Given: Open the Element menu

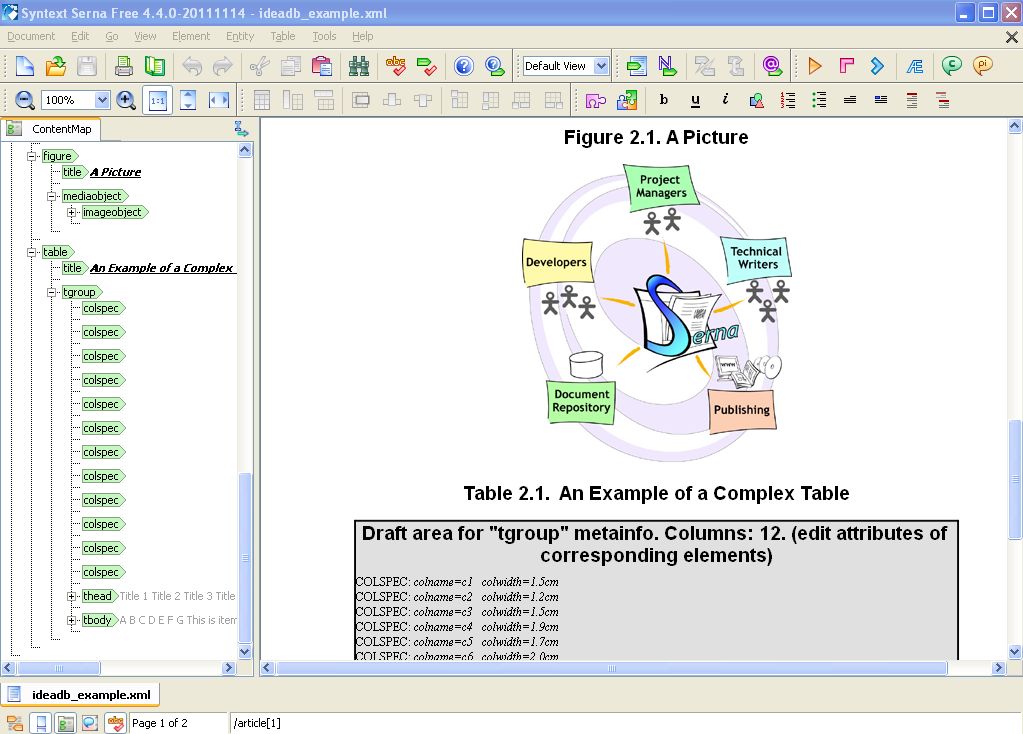Looking at the screenshot, I should point(191,36).
